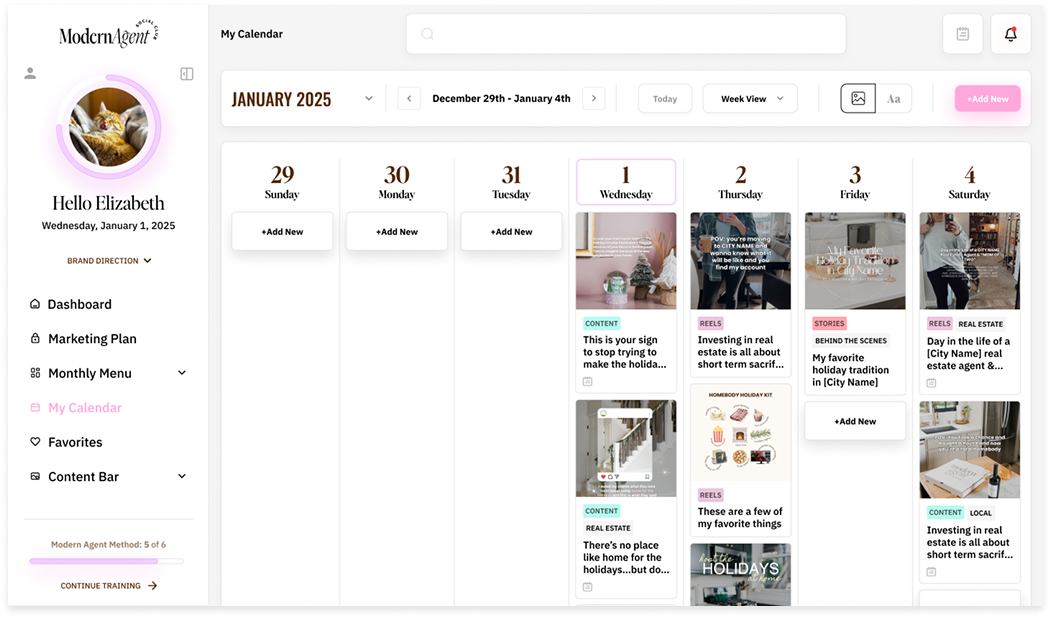Open Marketing Plan in sidebar
1051x618 pixels.
92,339
